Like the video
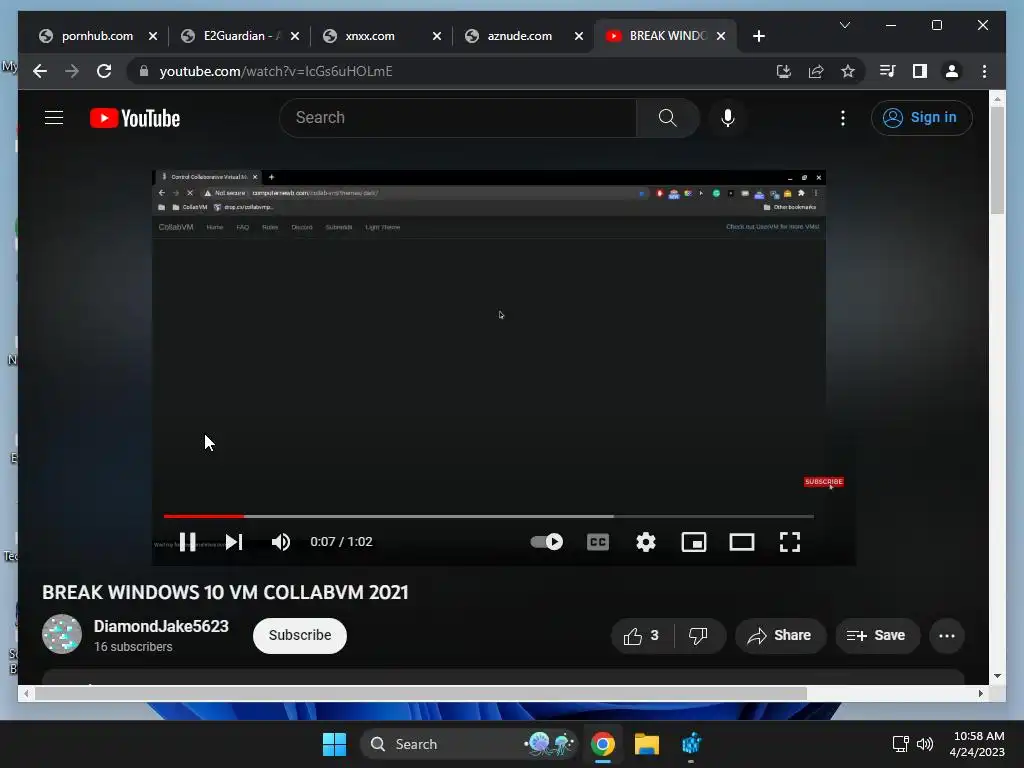1024x768 pixels. tap(642, 636)
